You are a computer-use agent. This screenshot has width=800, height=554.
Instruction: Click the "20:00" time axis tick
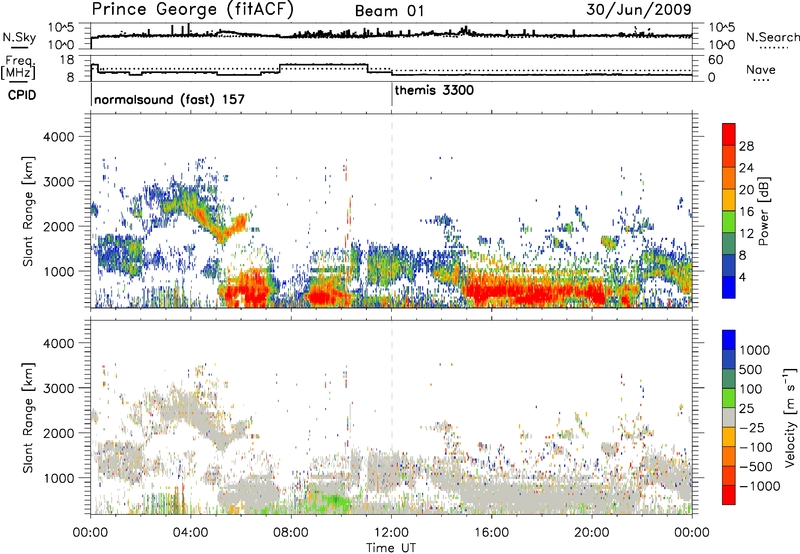[592, 533]
